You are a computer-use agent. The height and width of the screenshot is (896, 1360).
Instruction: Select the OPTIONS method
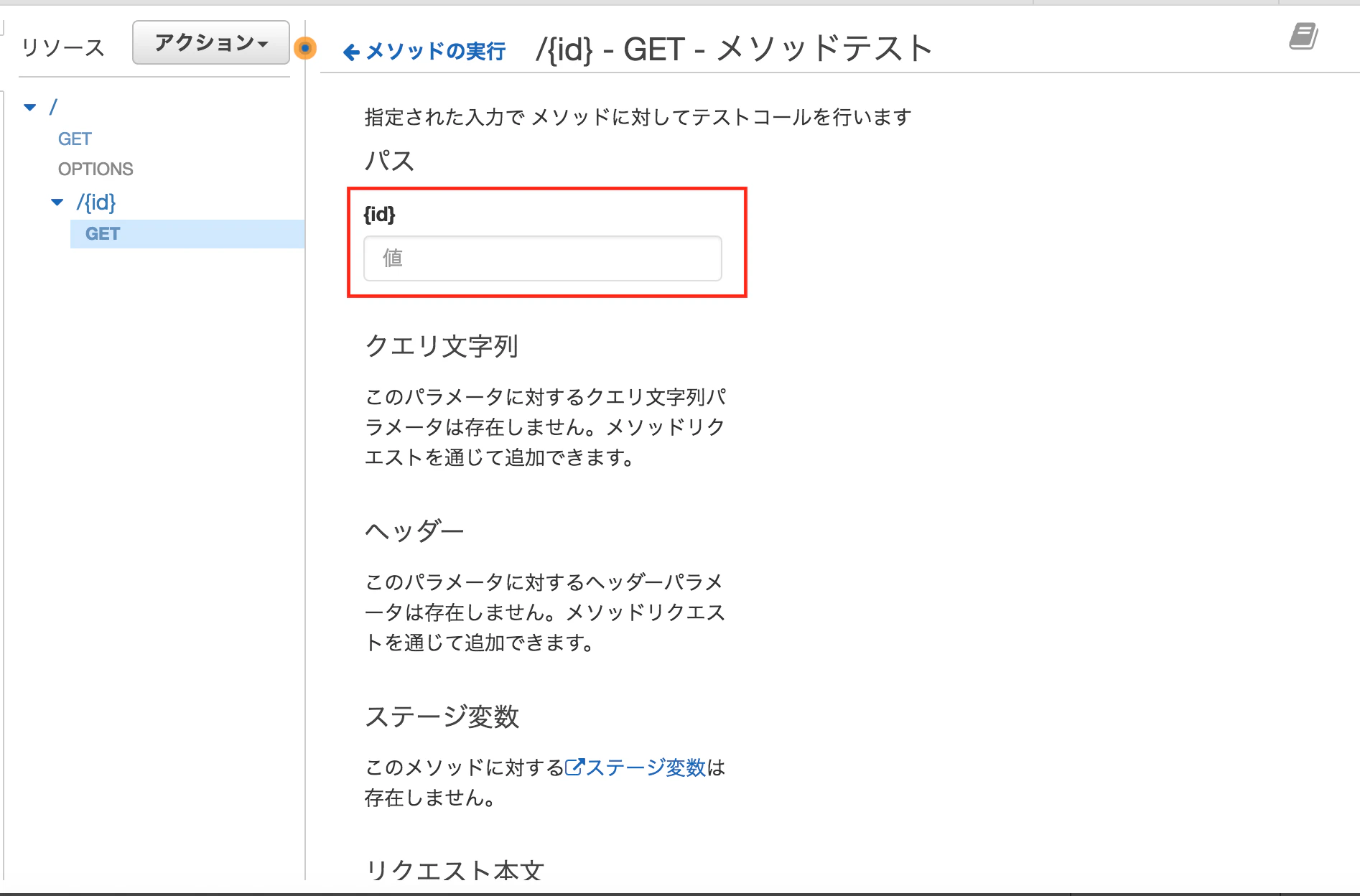pyautogui.click(x=96, y=169)
